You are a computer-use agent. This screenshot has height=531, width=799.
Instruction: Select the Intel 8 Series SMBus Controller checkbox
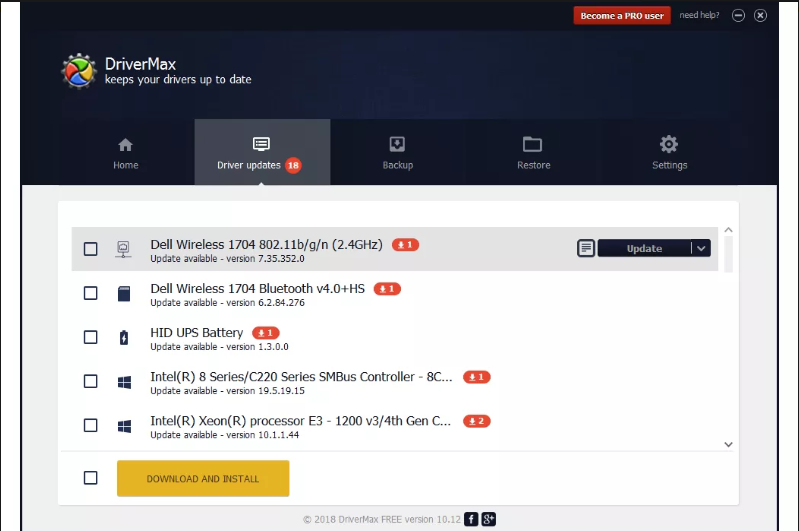(x=91, y=381)
